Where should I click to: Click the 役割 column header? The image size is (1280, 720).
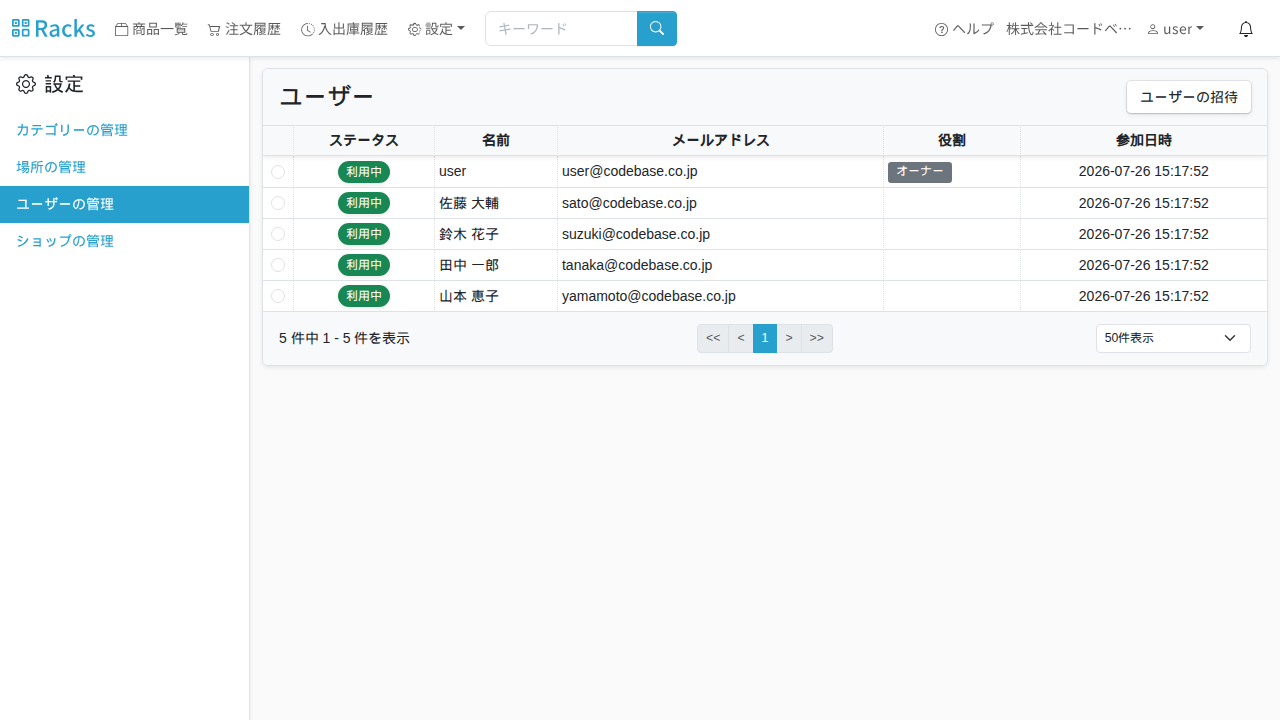(x=952, y=141)
